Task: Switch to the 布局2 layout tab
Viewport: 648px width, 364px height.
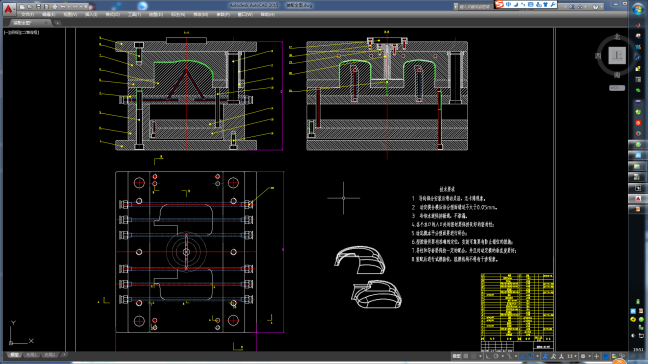Action: [x=50, y=355]
